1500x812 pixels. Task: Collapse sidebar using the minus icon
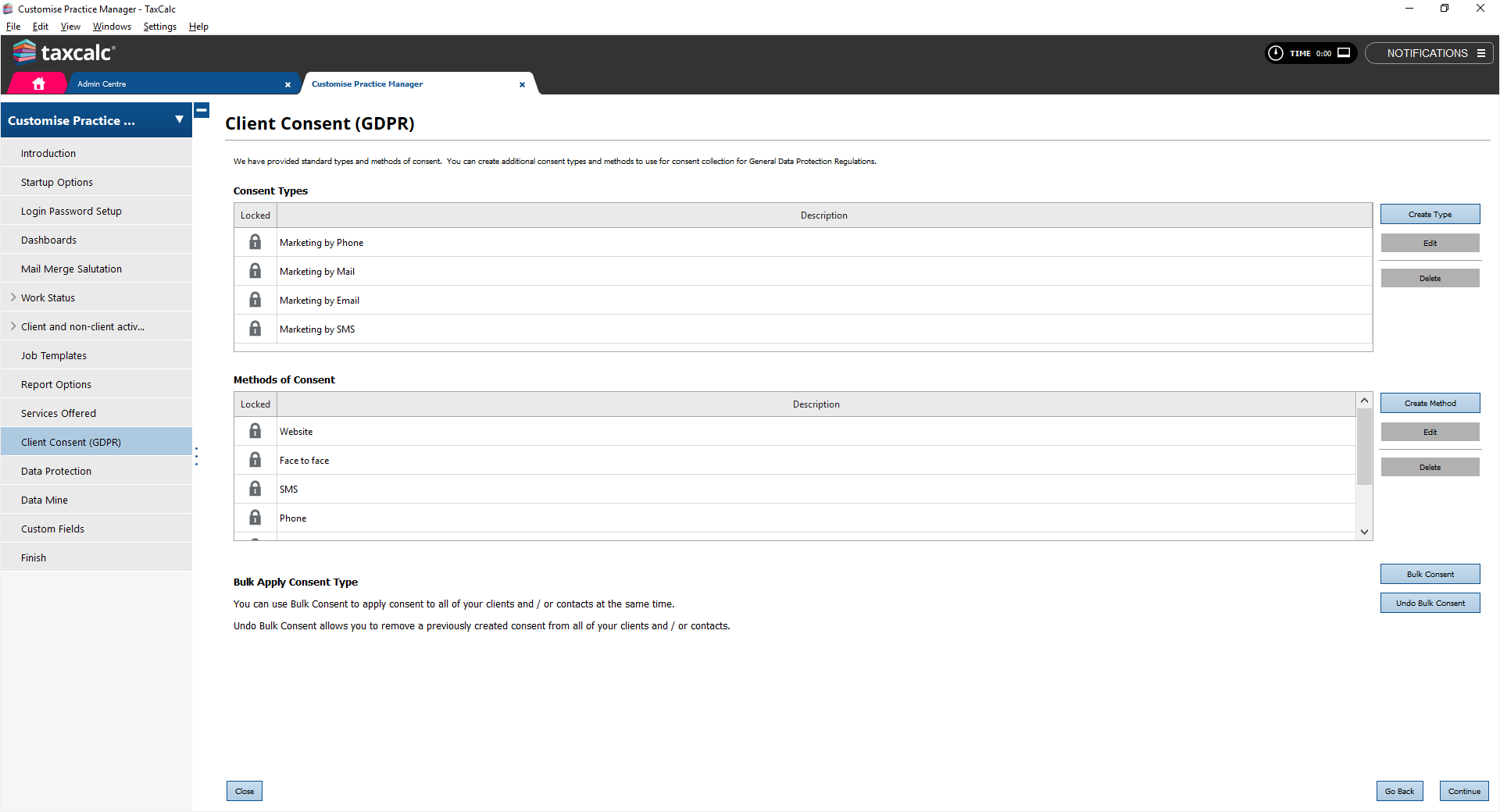202,111
